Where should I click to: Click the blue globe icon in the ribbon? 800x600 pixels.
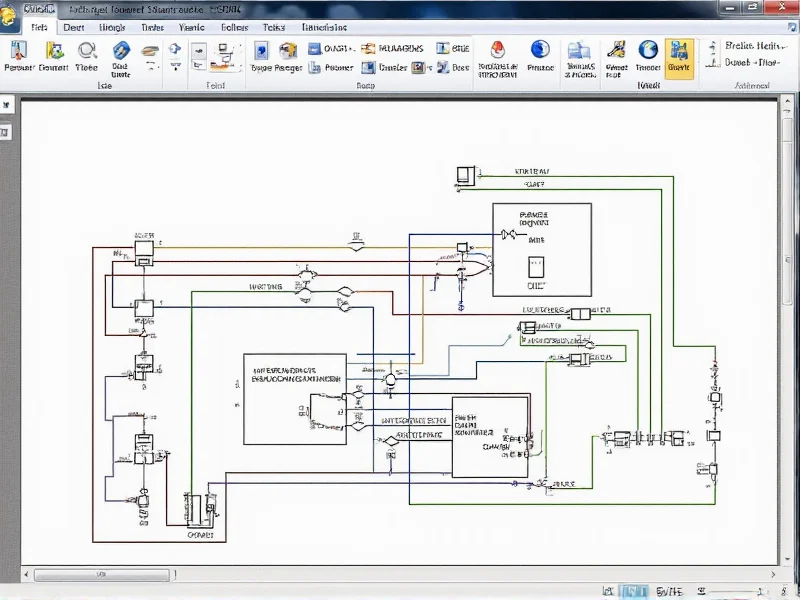(x=539, y=50)
